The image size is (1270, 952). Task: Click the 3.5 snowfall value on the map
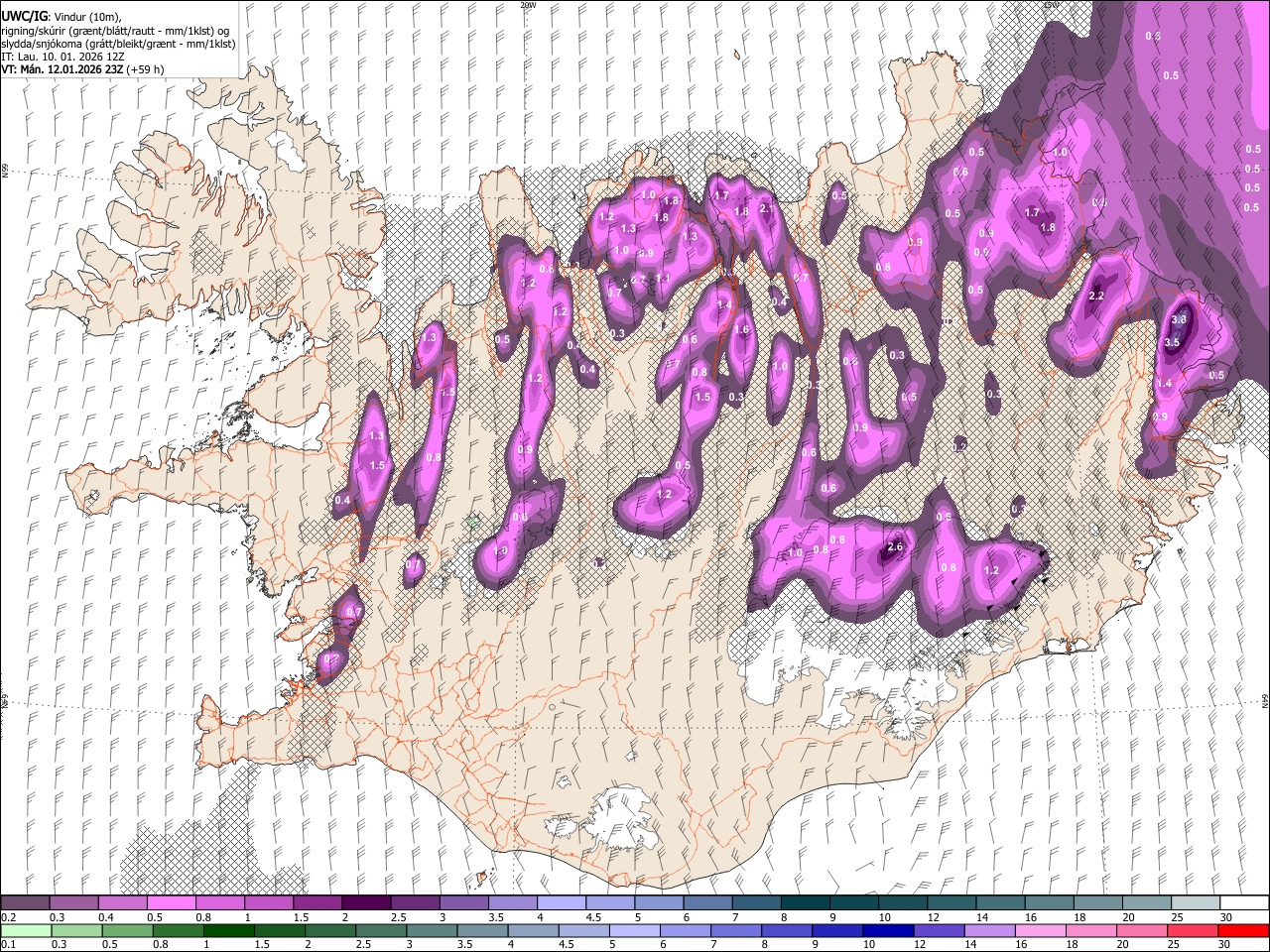coord(1171,342)
